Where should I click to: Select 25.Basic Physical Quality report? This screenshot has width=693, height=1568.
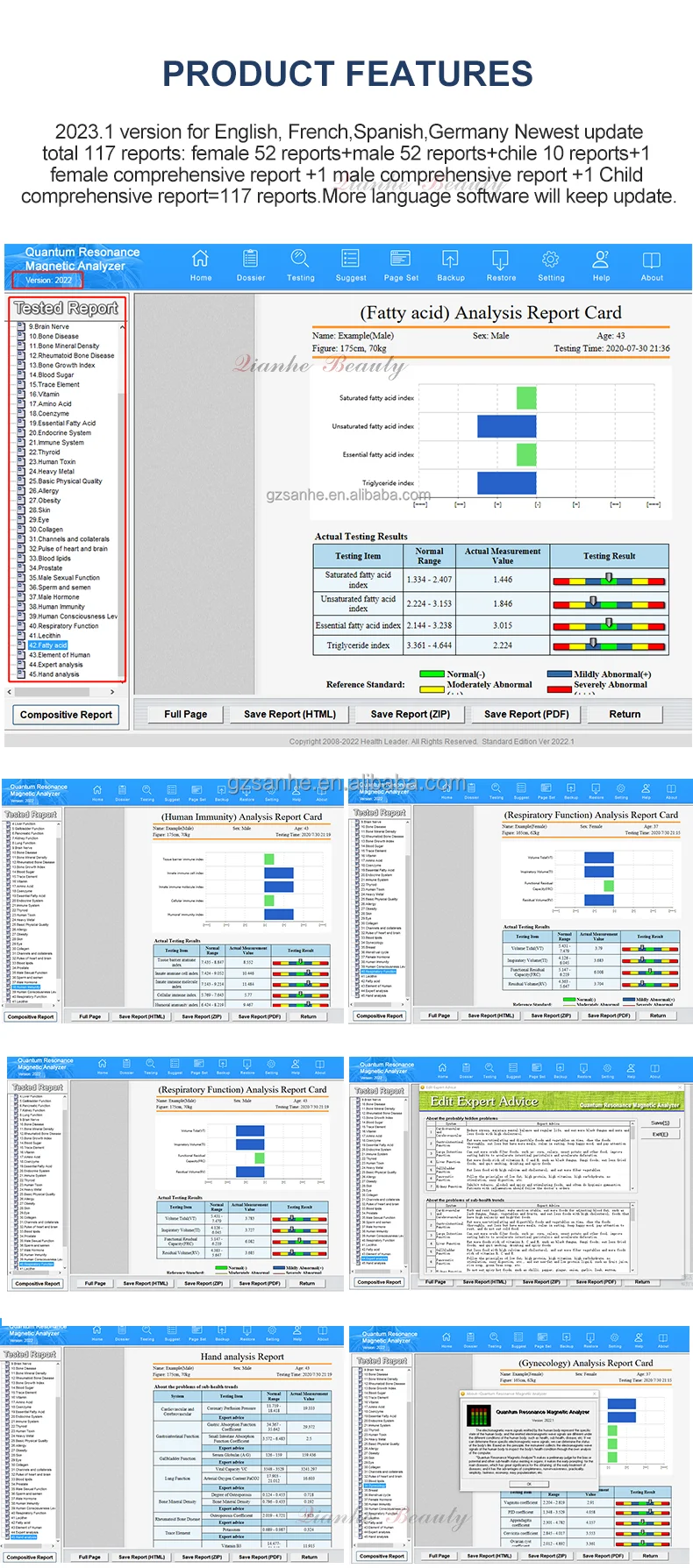tap(65, 481)
